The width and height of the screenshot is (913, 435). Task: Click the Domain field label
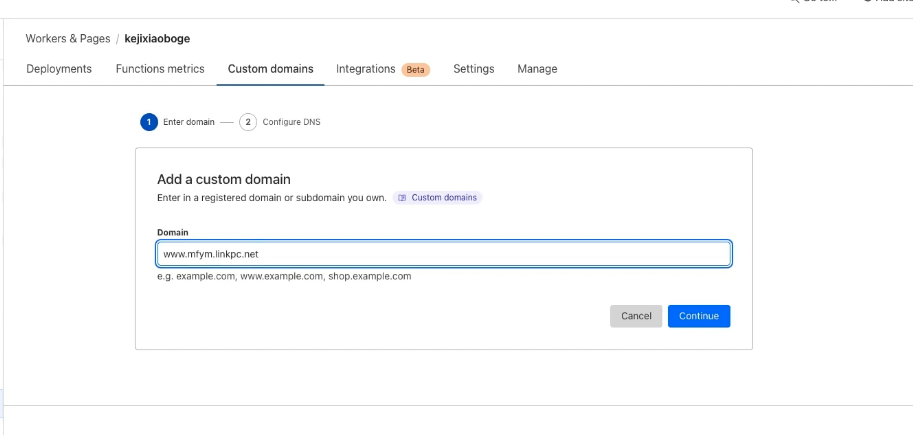coord(173,232)
